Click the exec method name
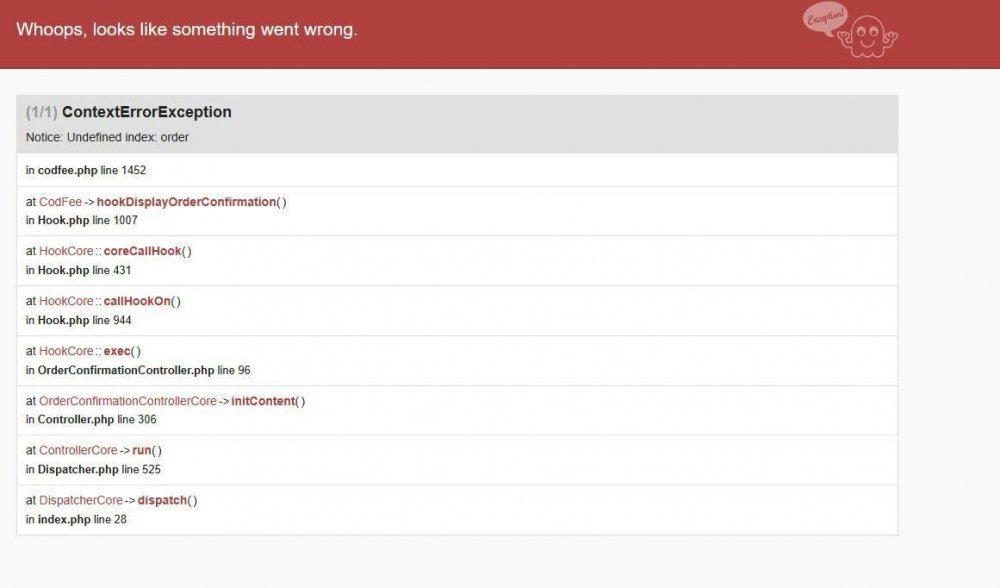This screenshot has width=1000, height=588. click(117, 351)
